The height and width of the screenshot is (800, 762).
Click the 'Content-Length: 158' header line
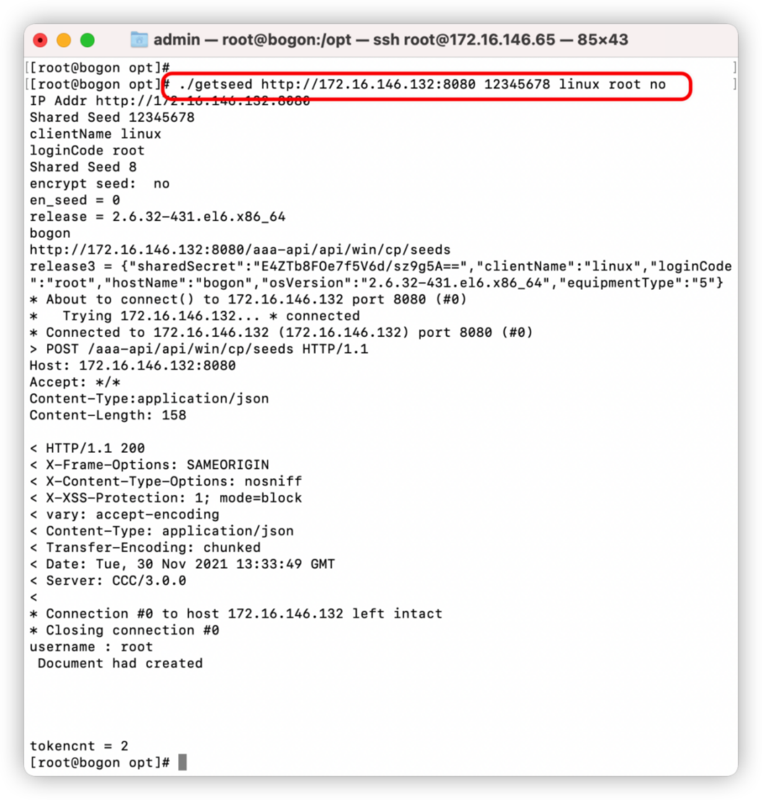(108, 415)
